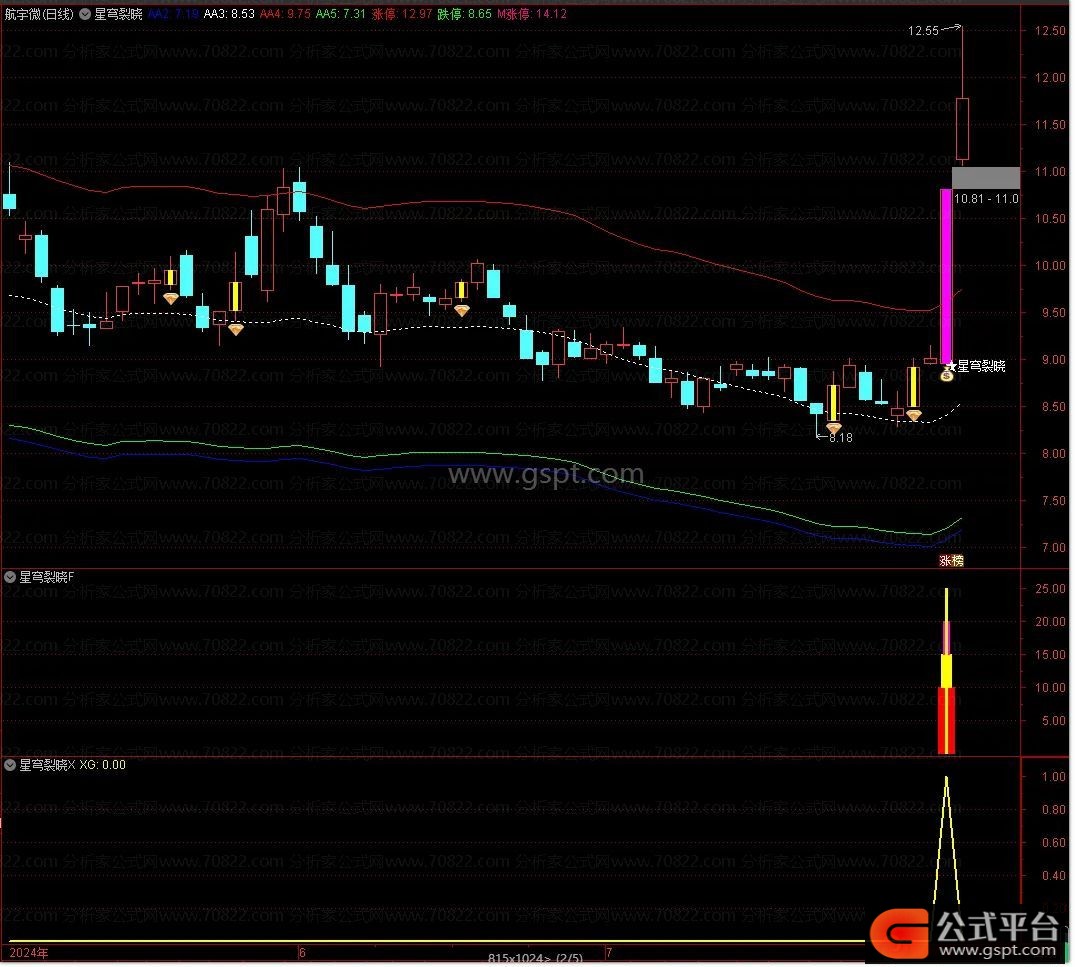Click the 2024年 date label
Viewport: 1075px width, 967px height.
(x=29, y=954)
